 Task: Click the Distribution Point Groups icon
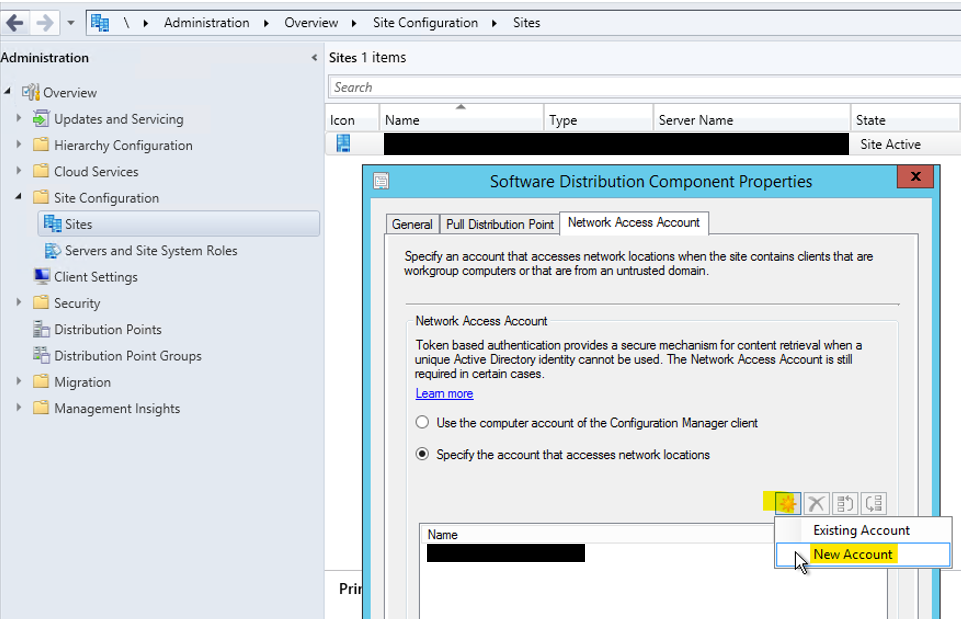[41, 355]
